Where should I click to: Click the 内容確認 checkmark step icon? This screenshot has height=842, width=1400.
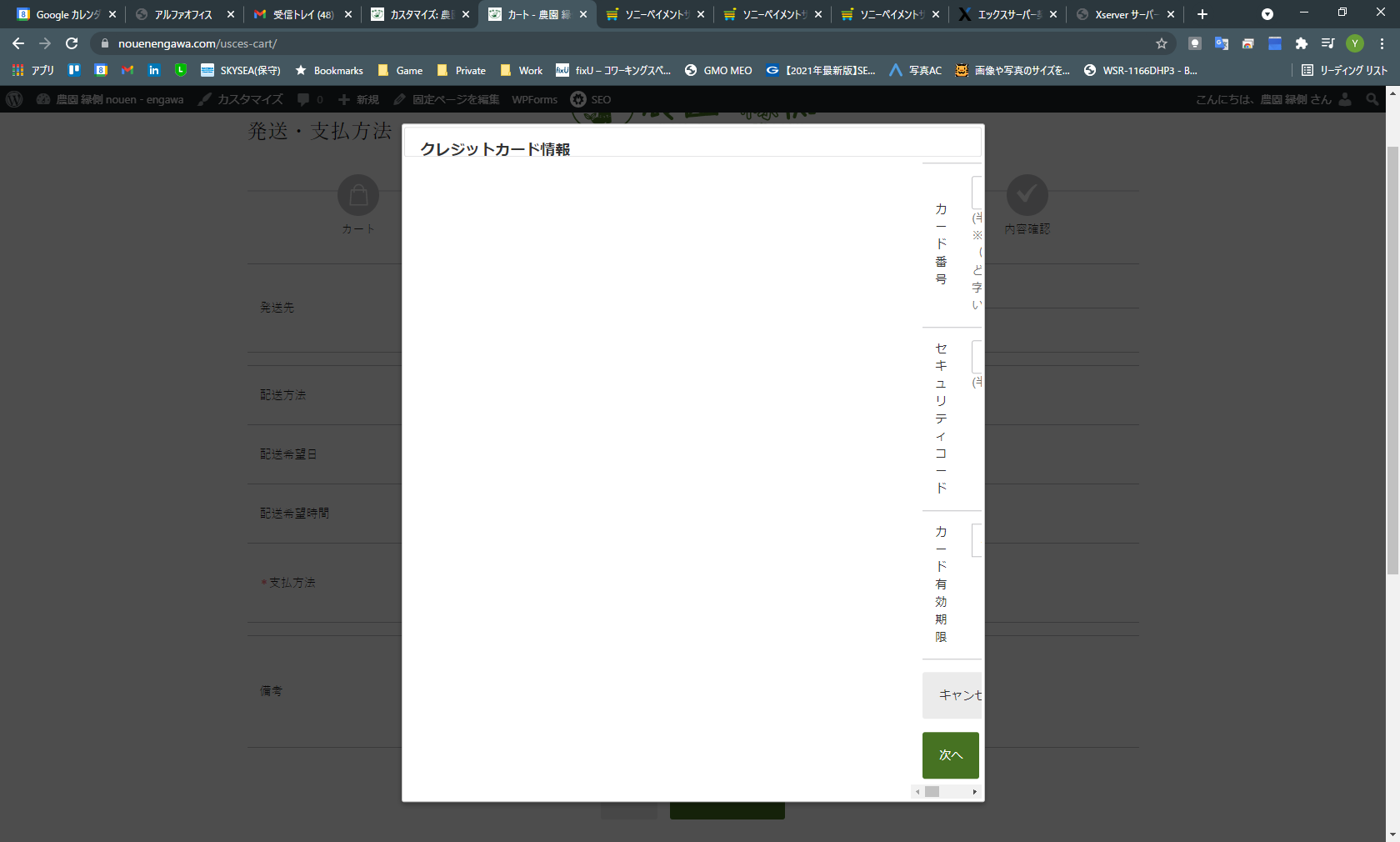click(x=1027, y=195)
